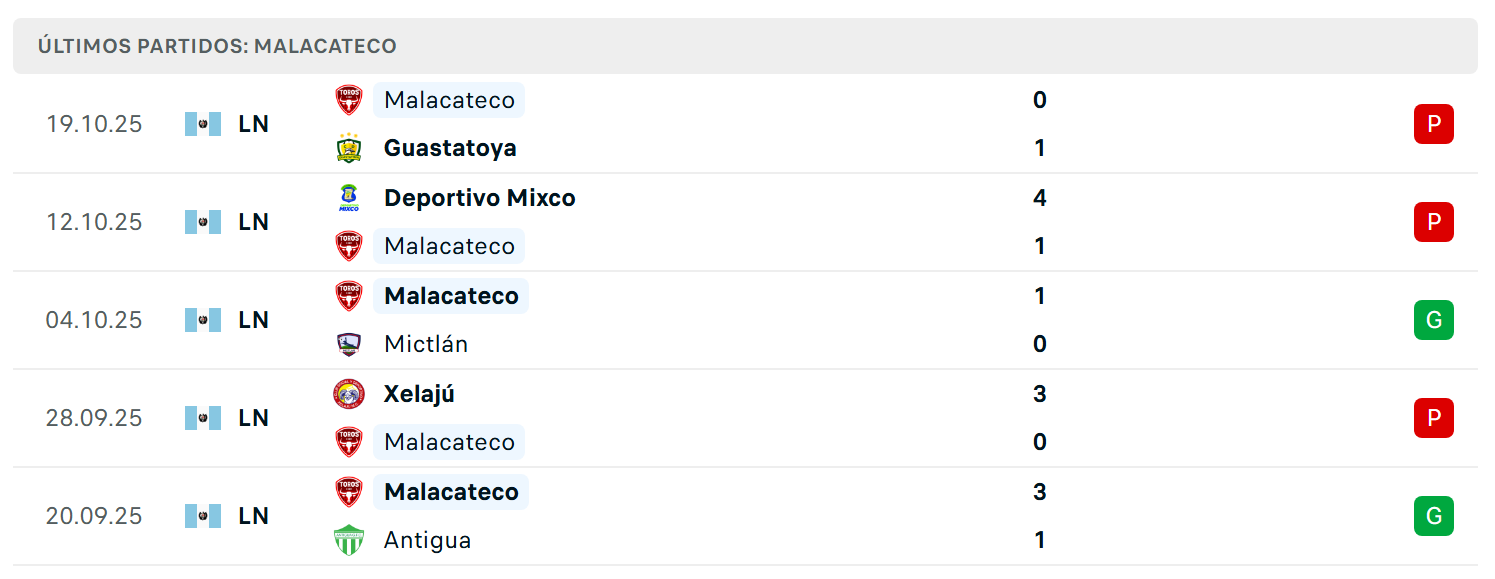Click the Antigua green shield logo
The width and height of the screenshot is (1495, 579).
coord(349,540)
